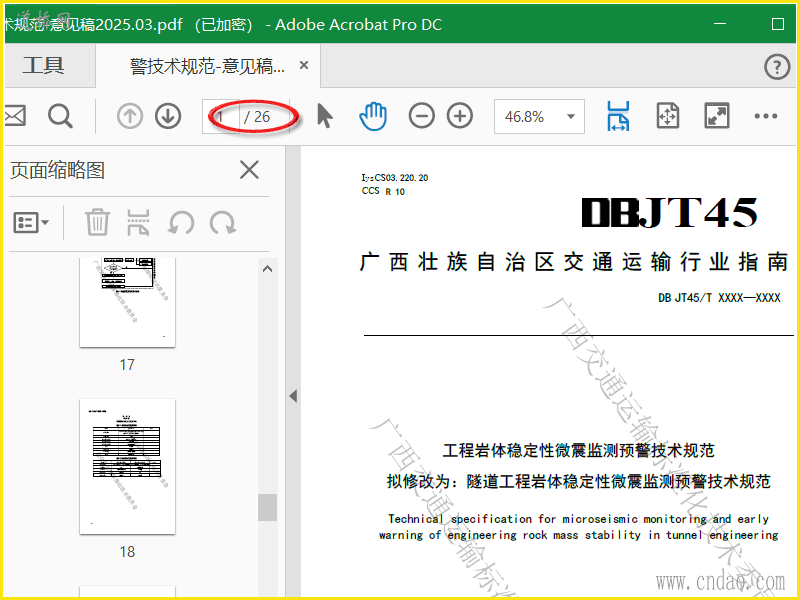Switch to the 警技术规范-意见稿 document tab
This screenshot has height=600, width=800.
click(x=208, y=66)
